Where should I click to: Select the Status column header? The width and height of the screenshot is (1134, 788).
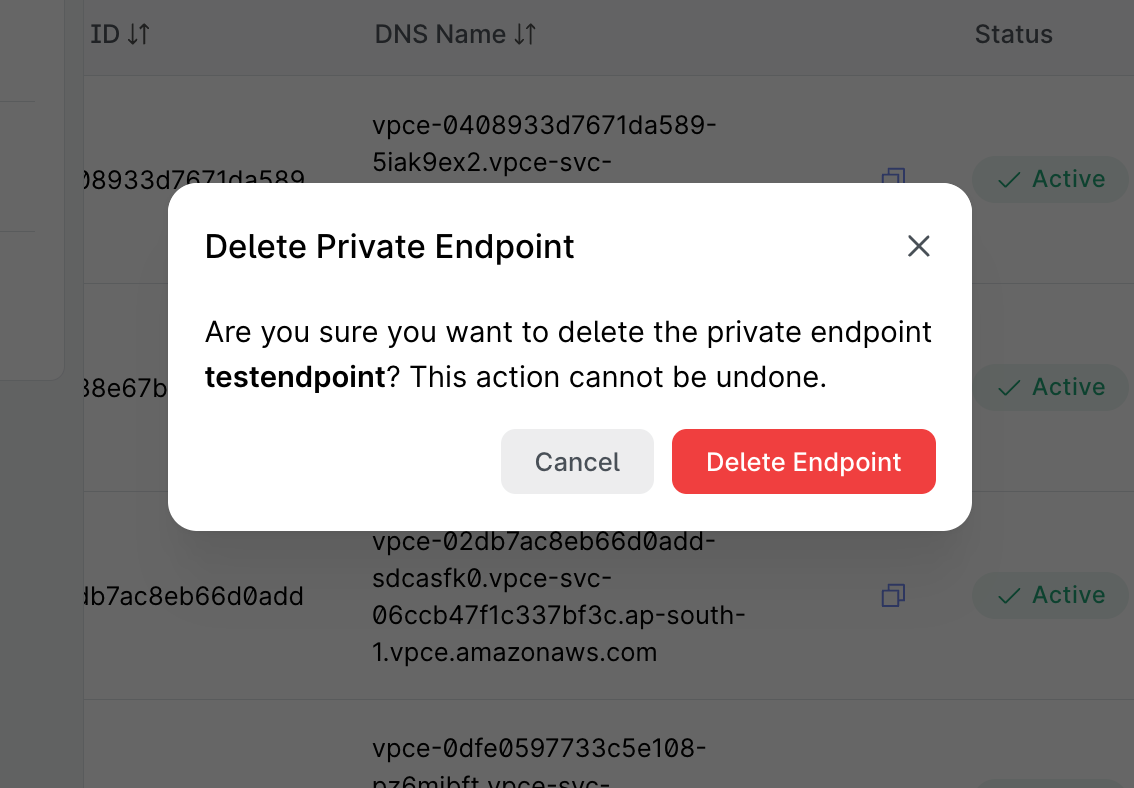tap(1013, 34)
